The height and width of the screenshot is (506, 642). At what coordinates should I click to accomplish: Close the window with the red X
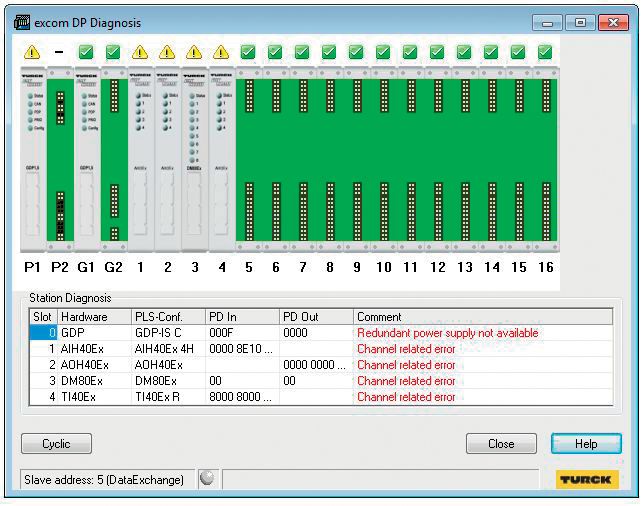point(613,23)
